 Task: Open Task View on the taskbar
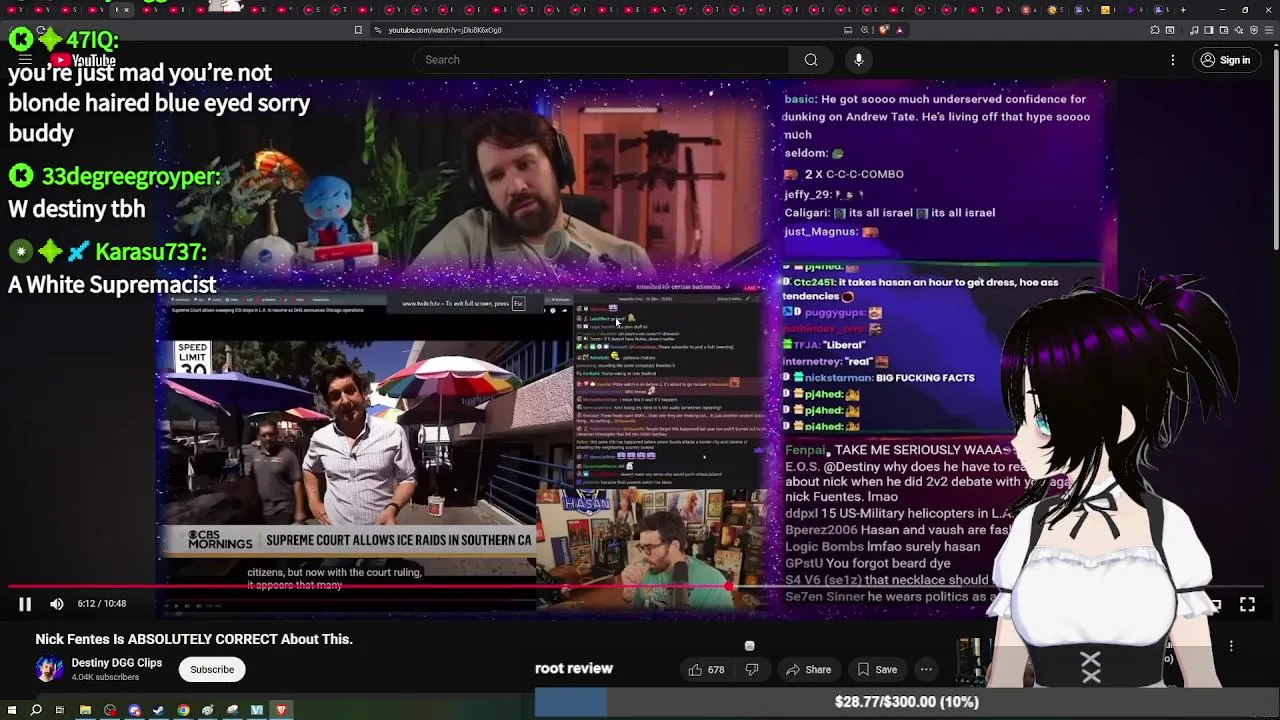pyautogui.click(x=60, y=710)
